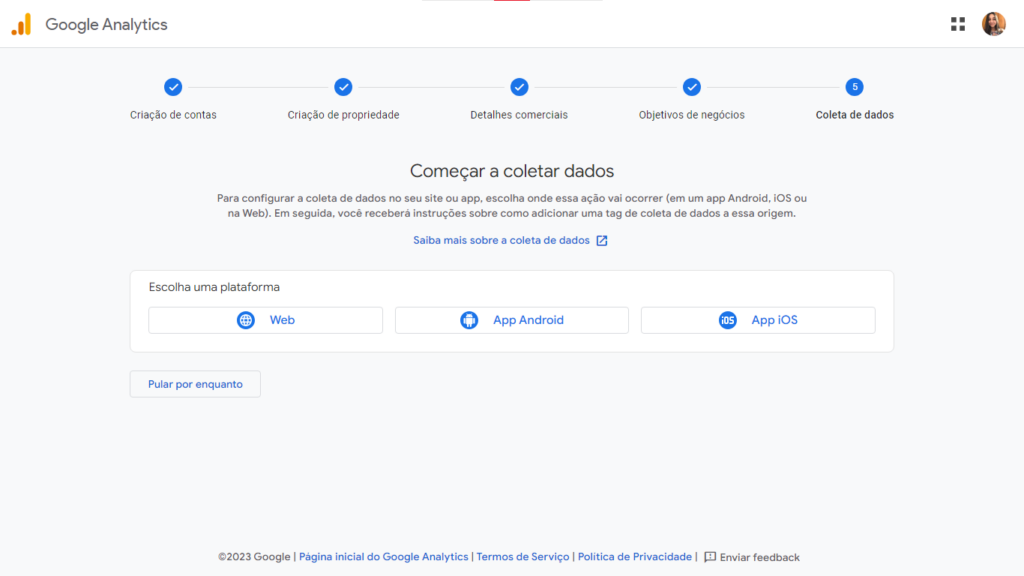This screenshot has height=576, width=1024.
Task: Click the iOS badge icon
Action: click(728, 320)
